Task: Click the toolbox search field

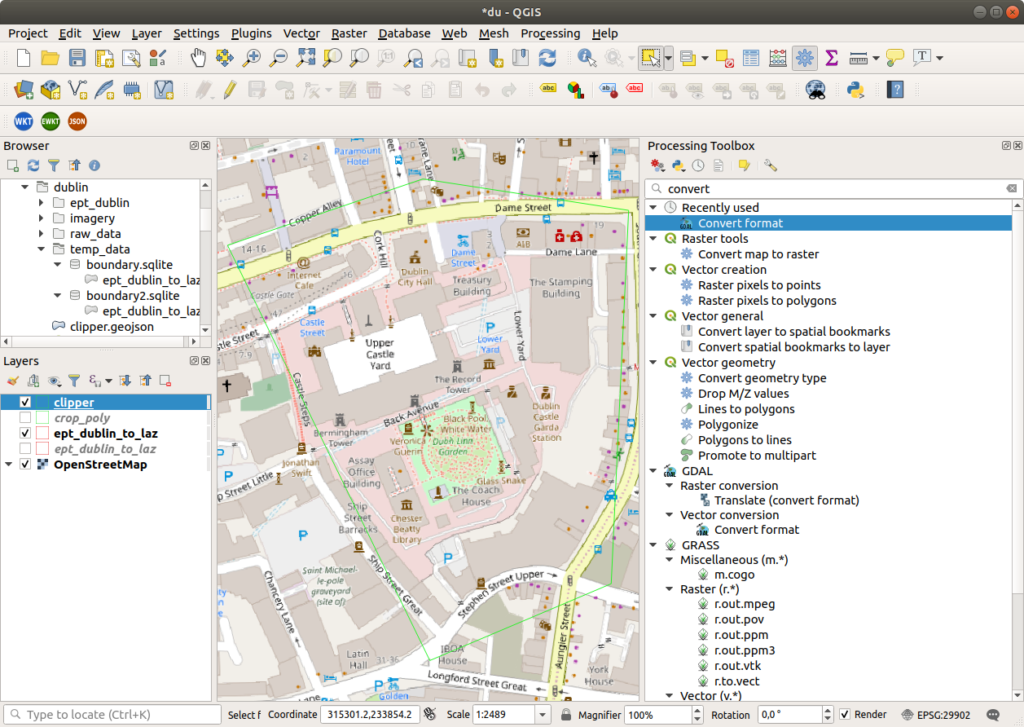Action: click(x=832, y=189)
